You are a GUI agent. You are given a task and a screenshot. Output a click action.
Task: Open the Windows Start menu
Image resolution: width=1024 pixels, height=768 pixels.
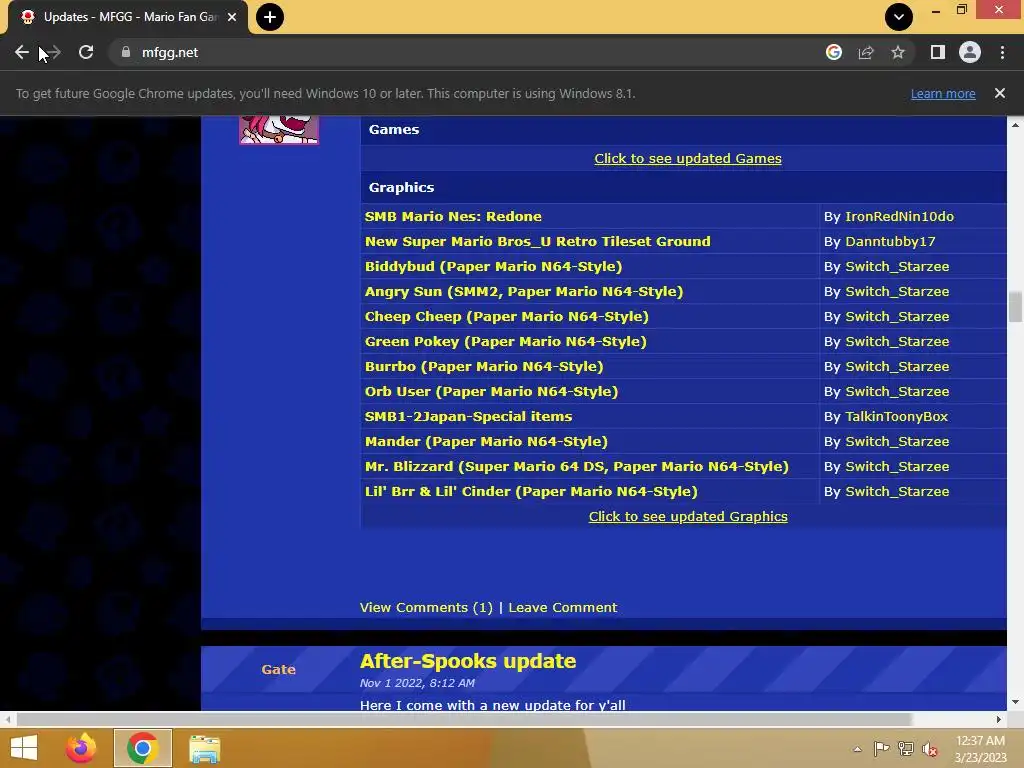[24, 748]
